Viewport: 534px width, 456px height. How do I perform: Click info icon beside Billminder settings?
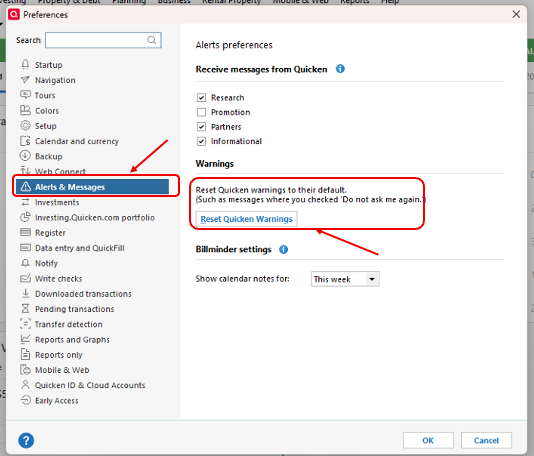coord(283,250)
